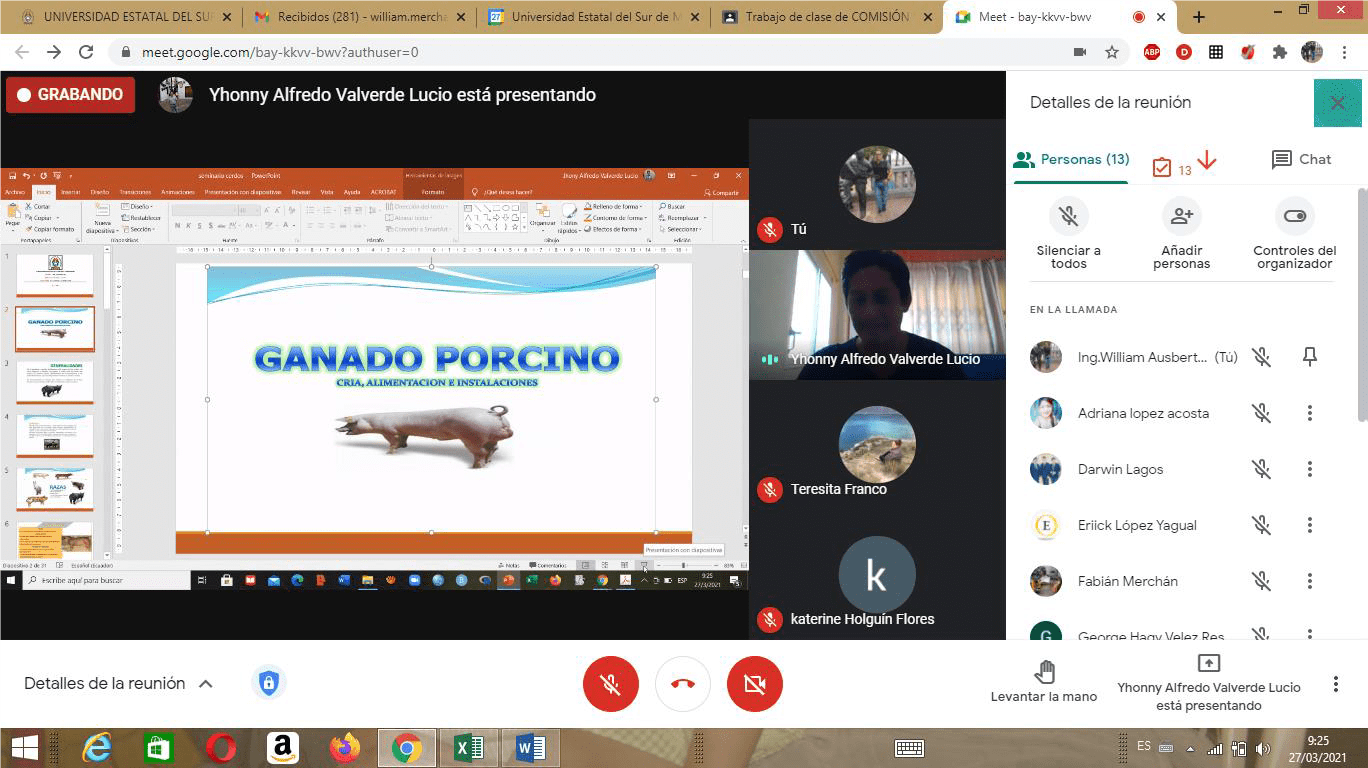Open the Windows Start menu
This screenshot has height=768, width=1368.
(x=24, y=748)
